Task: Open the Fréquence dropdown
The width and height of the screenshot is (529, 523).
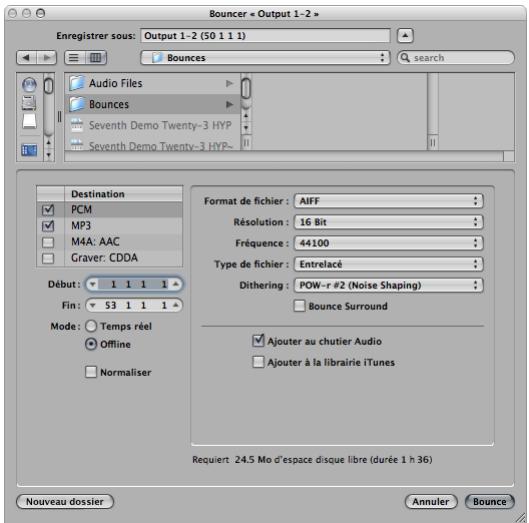Action: click(x=388, y=243)
